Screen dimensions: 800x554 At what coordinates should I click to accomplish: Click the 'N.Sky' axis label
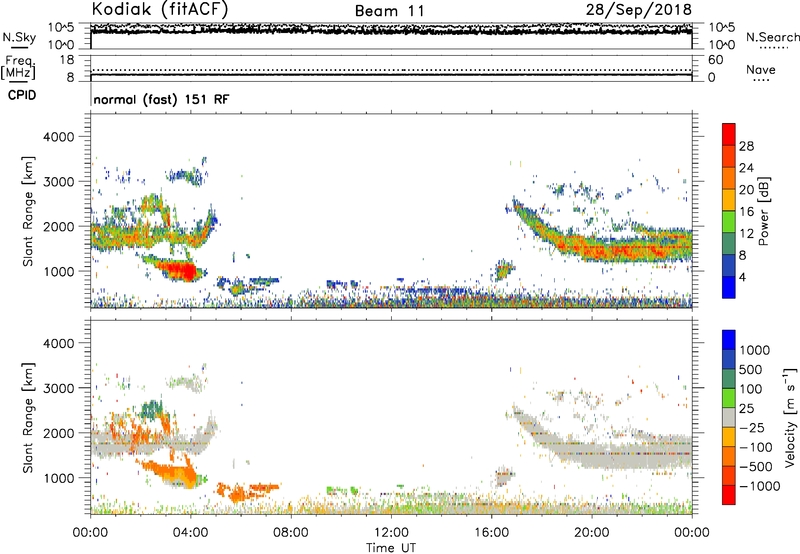[x=19, y=38]
